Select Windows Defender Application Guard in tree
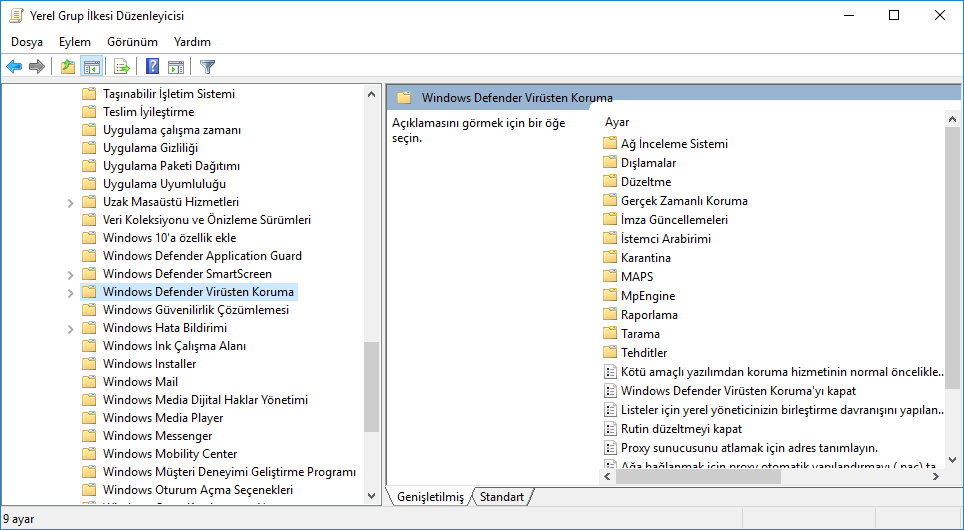Image resolution: width=964 pixels, height=530 pixels. (202, 256)
